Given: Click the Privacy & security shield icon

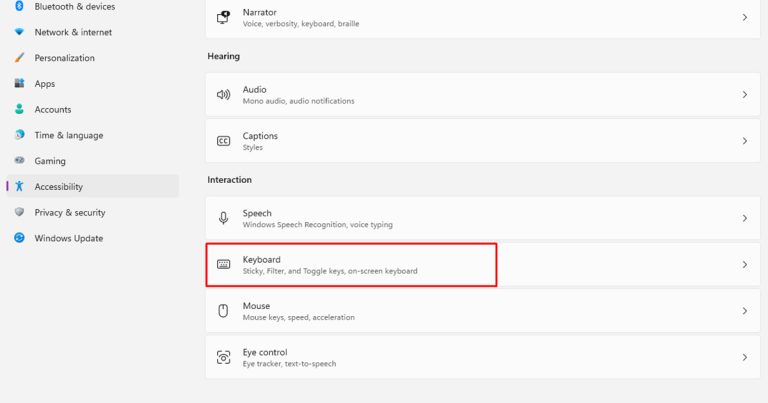Looking at the screenshot, I should pyautogui.click(x=19, y=212).
